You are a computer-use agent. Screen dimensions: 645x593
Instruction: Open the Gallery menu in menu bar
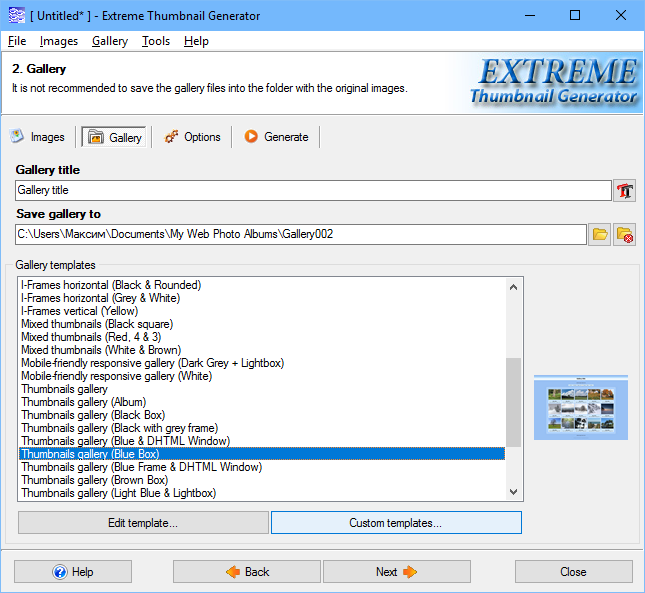pos(109,41)
